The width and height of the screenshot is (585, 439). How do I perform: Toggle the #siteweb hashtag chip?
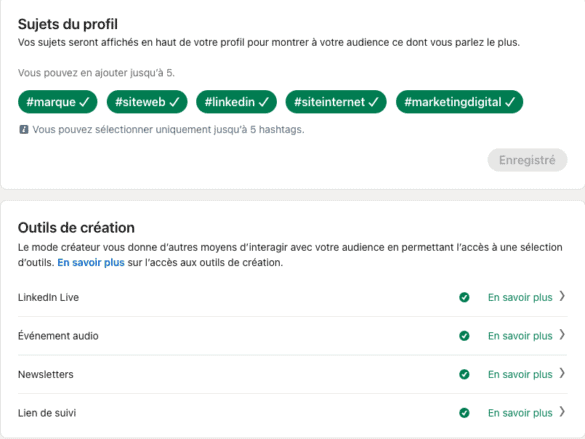(x=147, y=102)
